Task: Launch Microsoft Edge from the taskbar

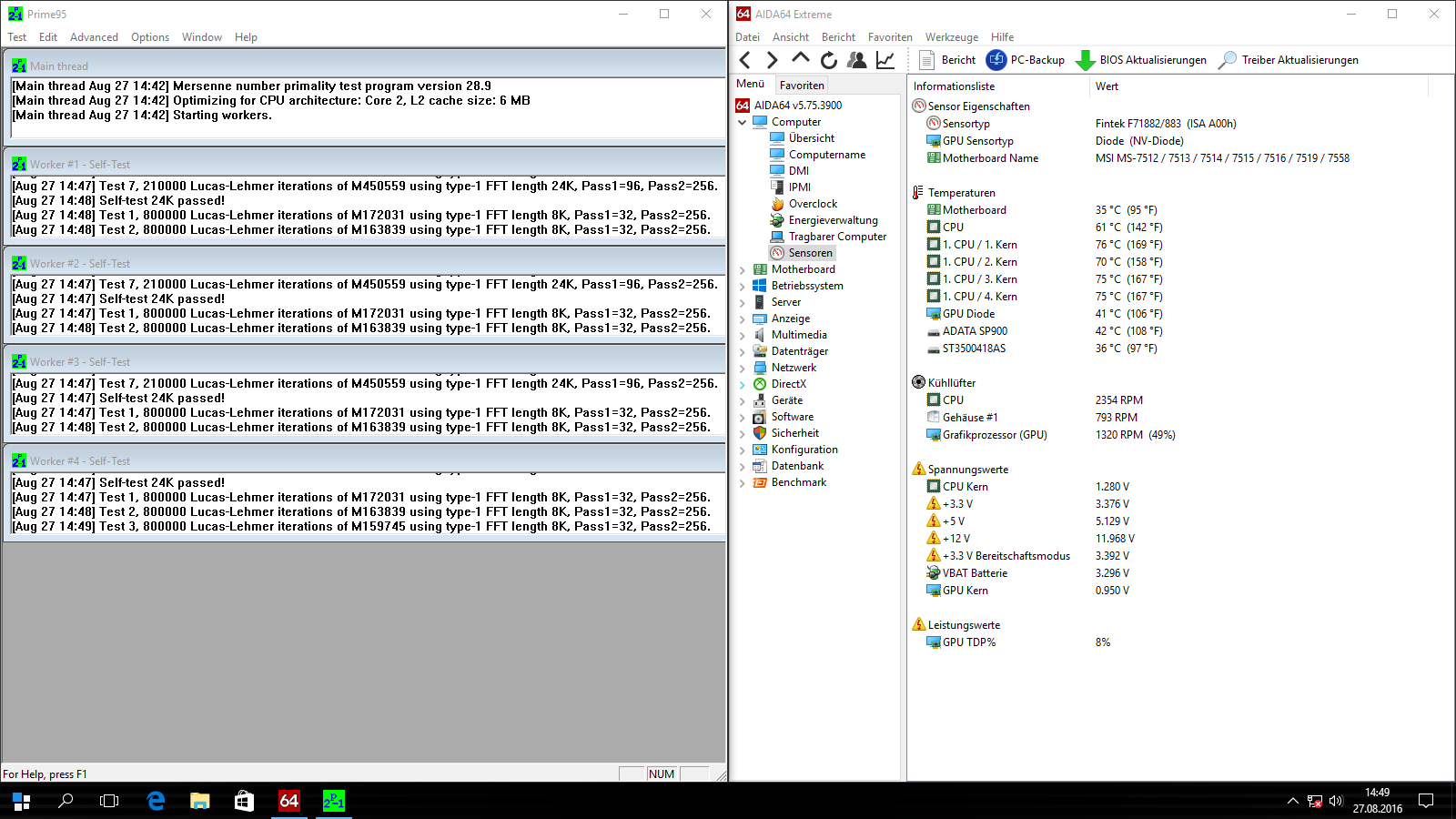Action: [x=156, y=801]
